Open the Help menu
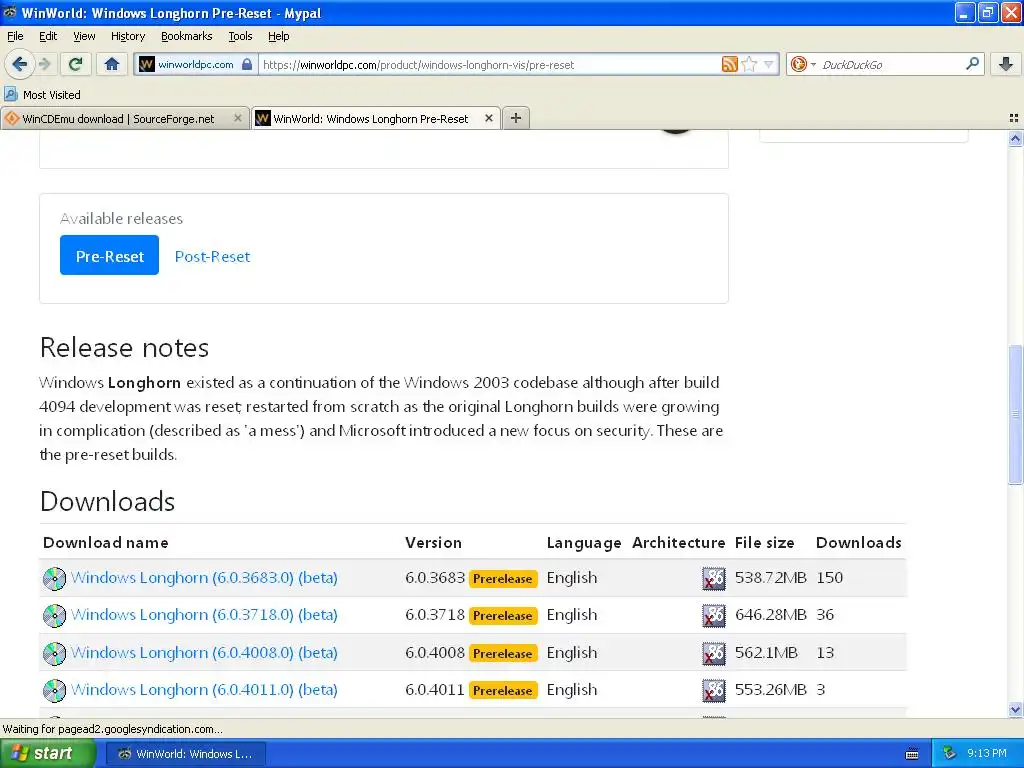The width and height of the screenshot is (1024, 768). point(278,36)
